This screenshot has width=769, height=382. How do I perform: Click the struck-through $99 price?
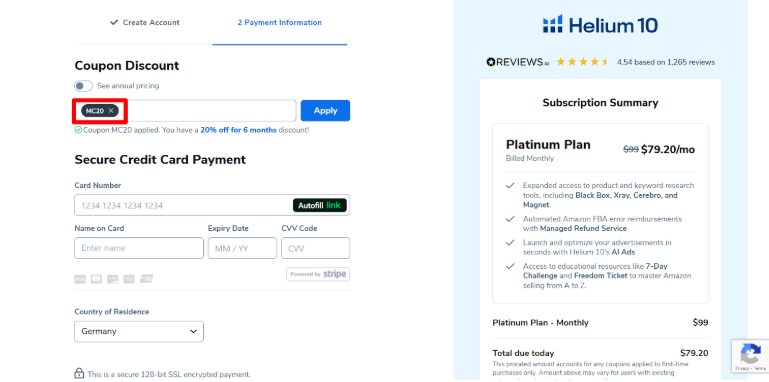631,150
